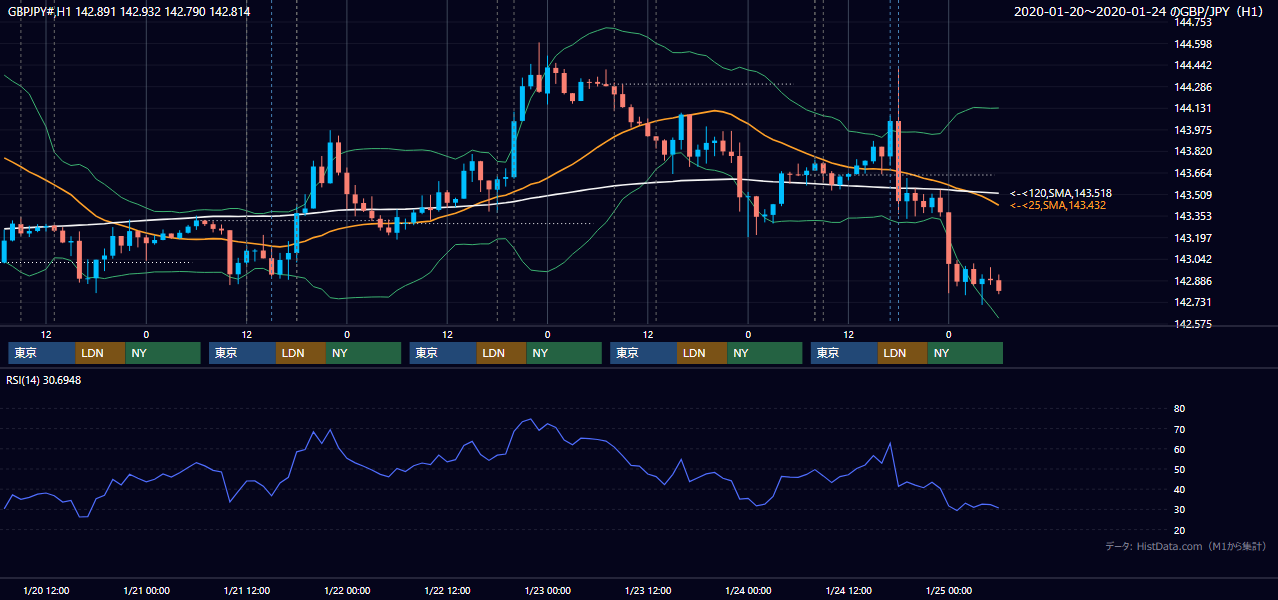Select price level 142.886 on the axis
Viewport: 1278px width, 600px height.
(1194, 281)
